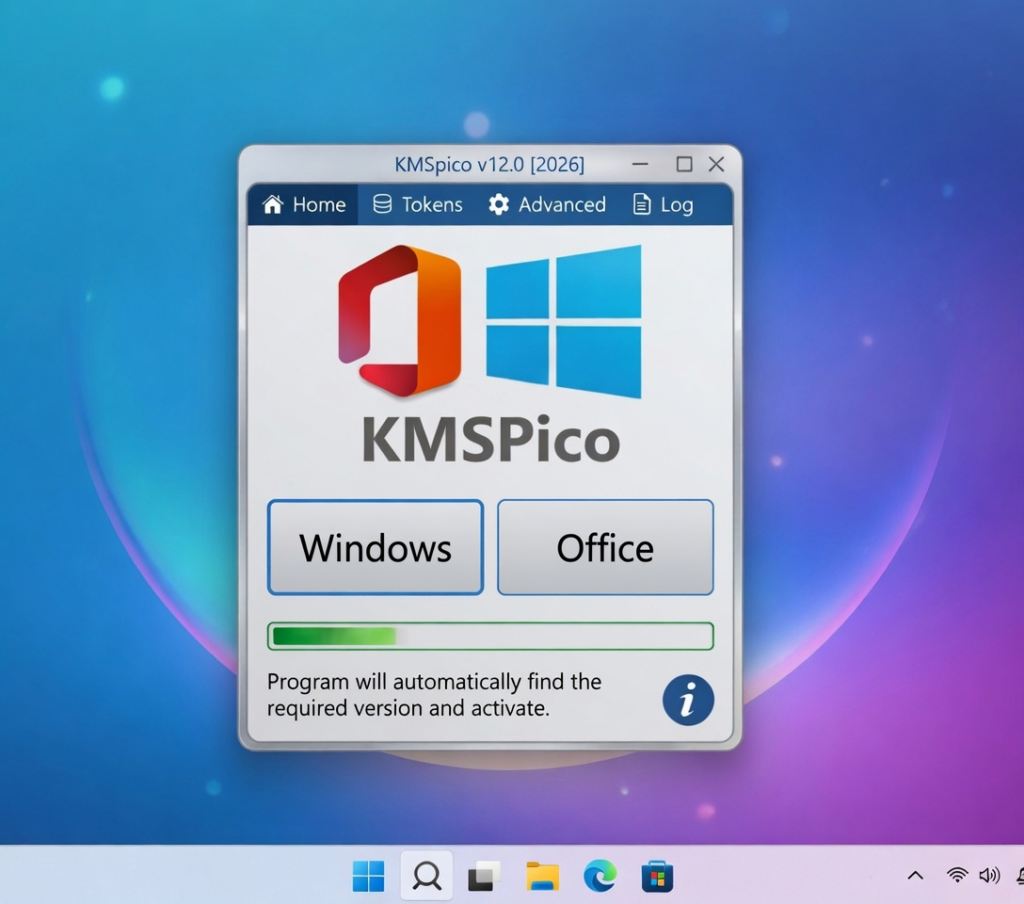Switch to the Log tab
The height and width of the screenshot is (904, 1024).
[x=663, y=204]
